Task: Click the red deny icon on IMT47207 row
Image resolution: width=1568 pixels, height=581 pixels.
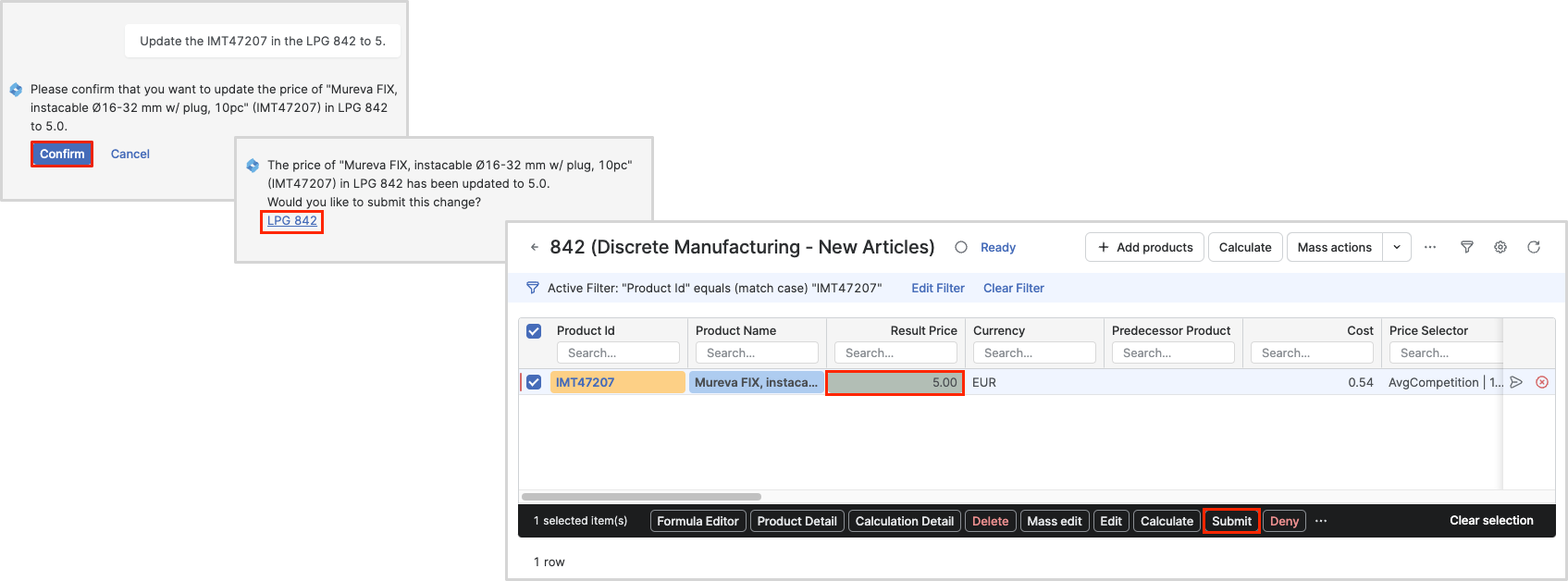Action: coord(1542,382)
